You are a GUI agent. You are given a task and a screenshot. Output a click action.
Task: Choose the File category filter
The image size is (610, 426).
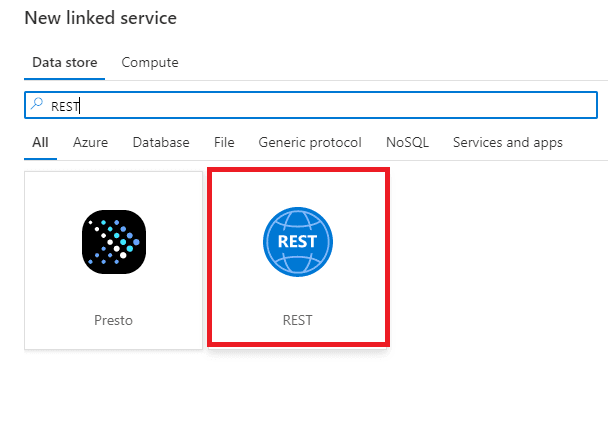[x=224, y=142]
